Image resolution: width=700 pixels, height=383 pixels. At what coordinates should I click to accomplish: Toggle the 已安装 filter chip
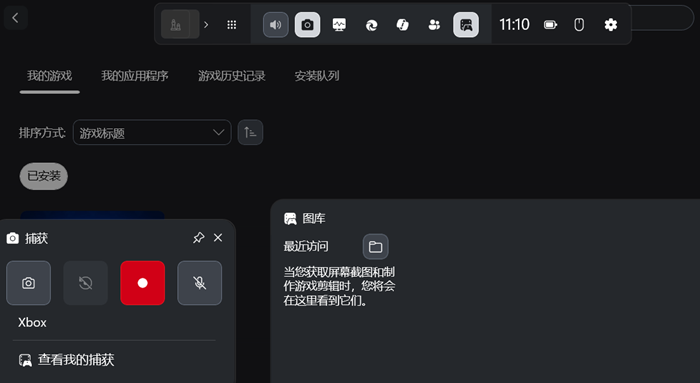[44, 176]
